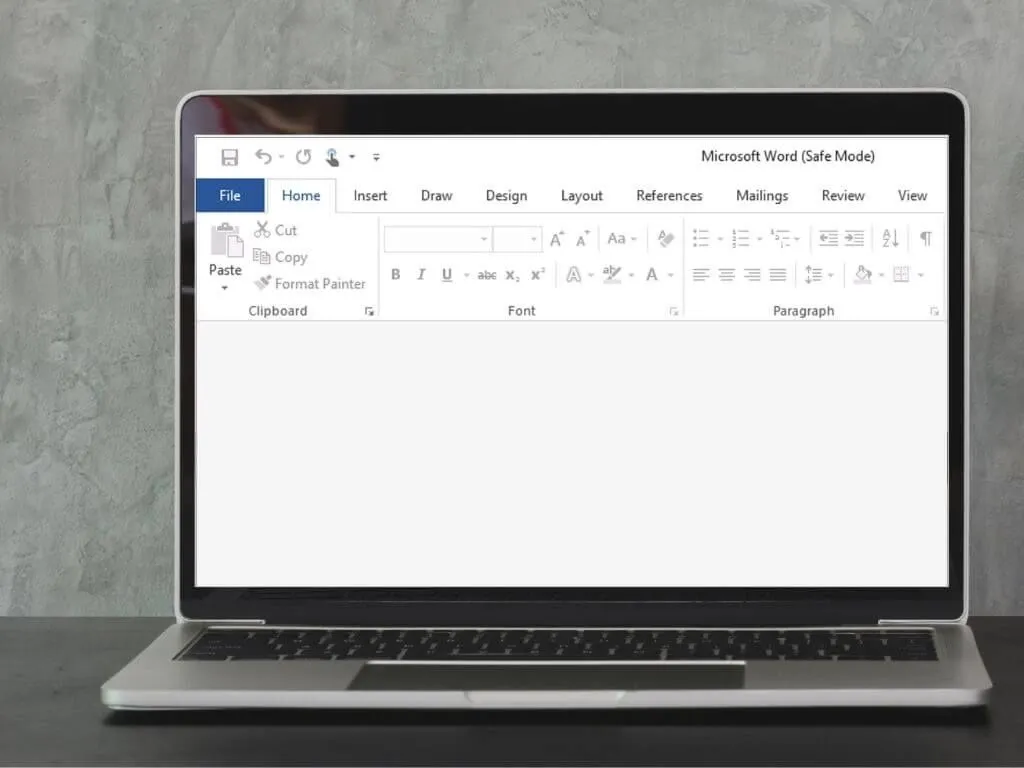Click the Shading paint bucket icon

click(x=863, y=275)
